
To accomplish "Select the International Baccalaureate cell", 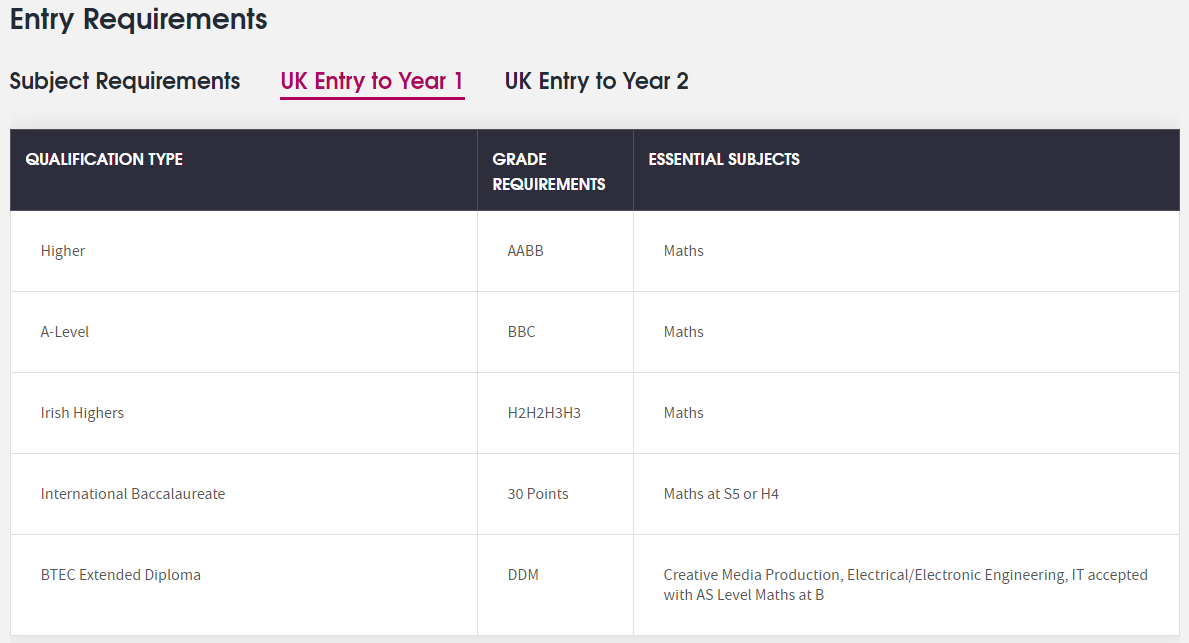I will (x=133, y=494).
